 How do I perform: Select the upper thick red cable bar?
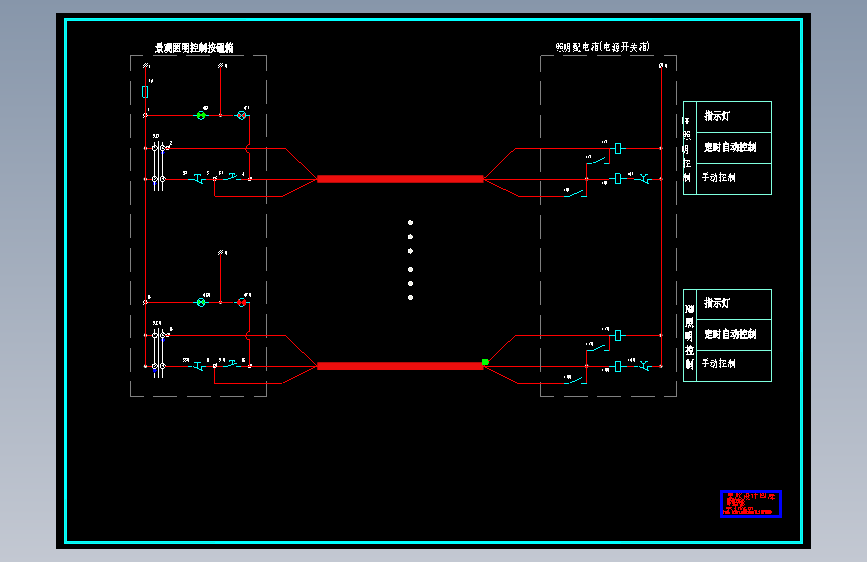coord(400,179)
